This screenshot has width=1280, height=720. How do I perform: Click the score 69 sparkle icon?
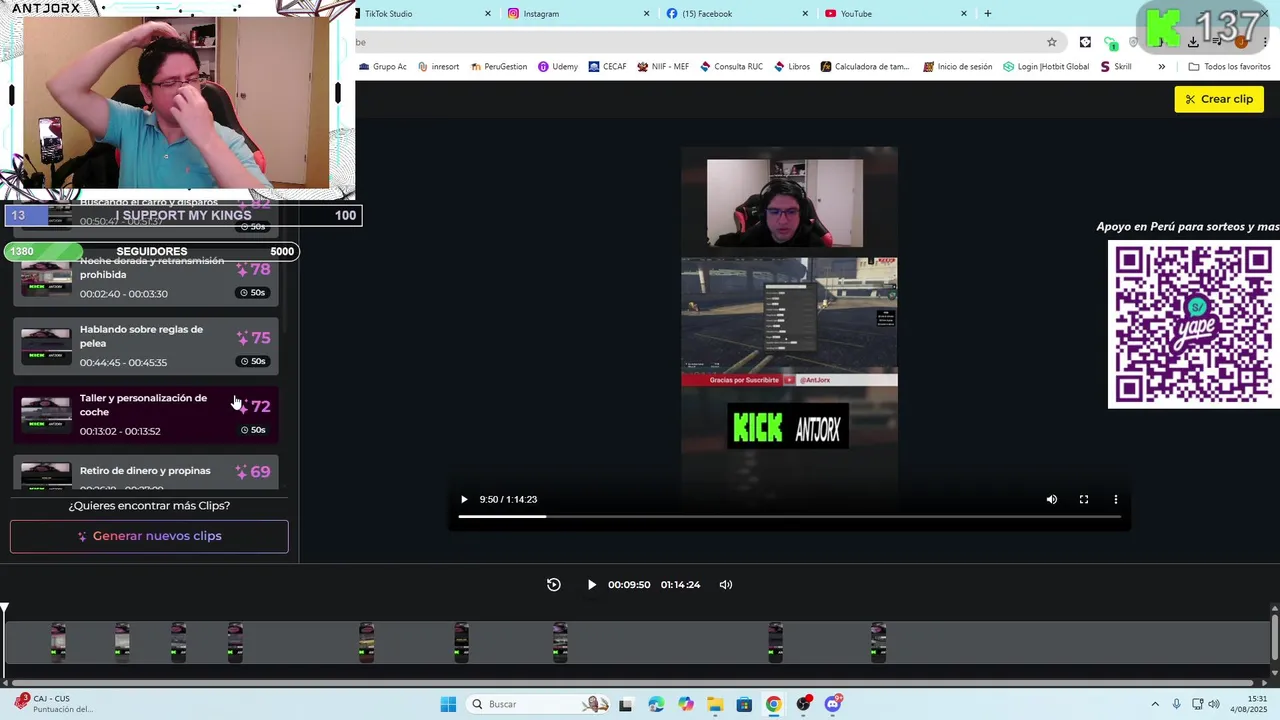click(x=242, y=472)
